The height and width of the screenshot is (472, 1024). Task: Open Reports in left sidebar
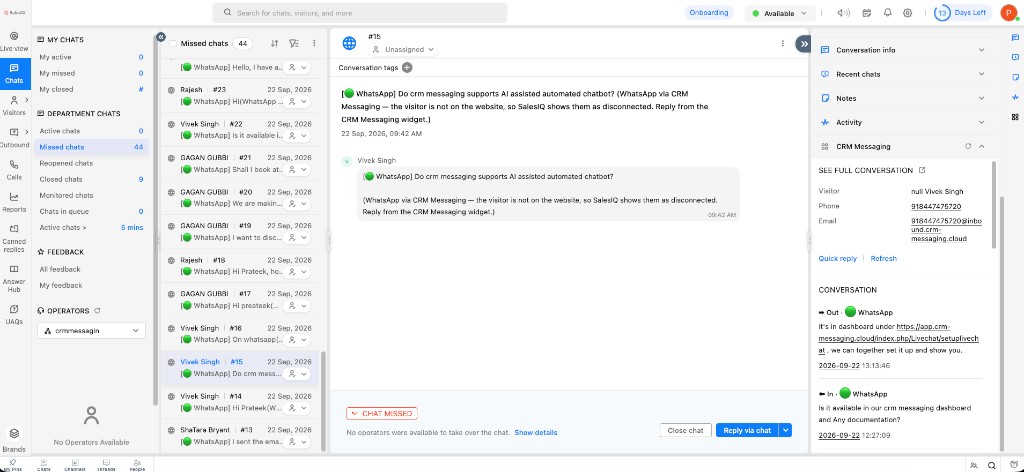point(14,202)
